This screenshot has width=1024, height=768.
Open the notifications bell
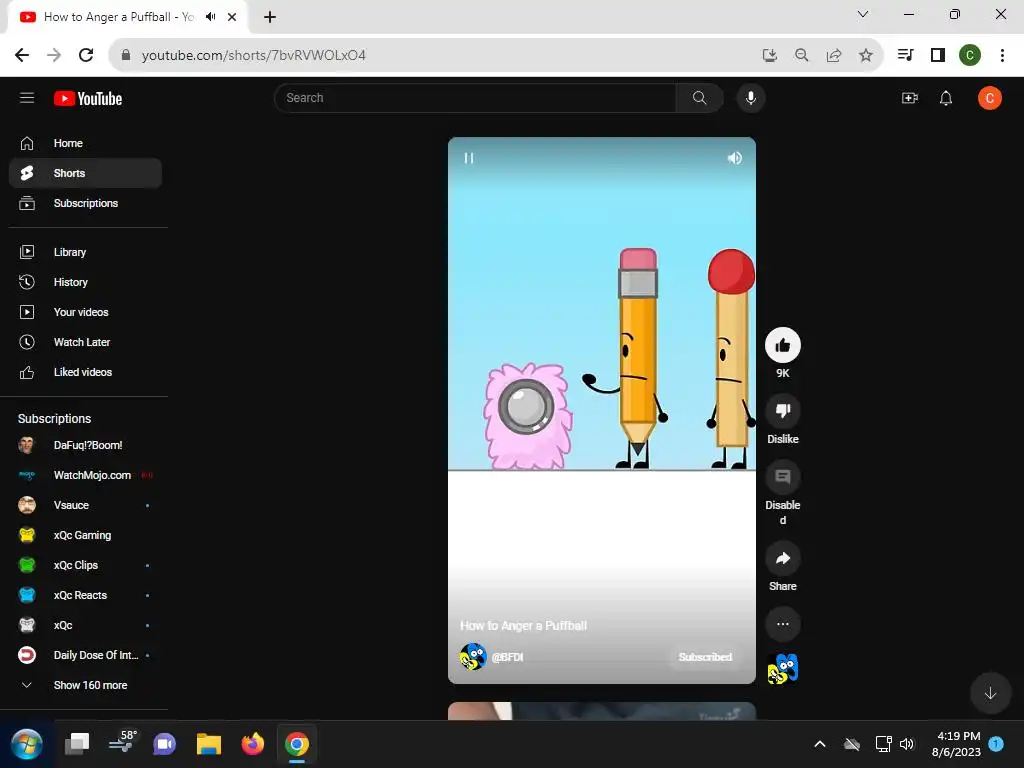pyautogui.click(x=946, y=98)
